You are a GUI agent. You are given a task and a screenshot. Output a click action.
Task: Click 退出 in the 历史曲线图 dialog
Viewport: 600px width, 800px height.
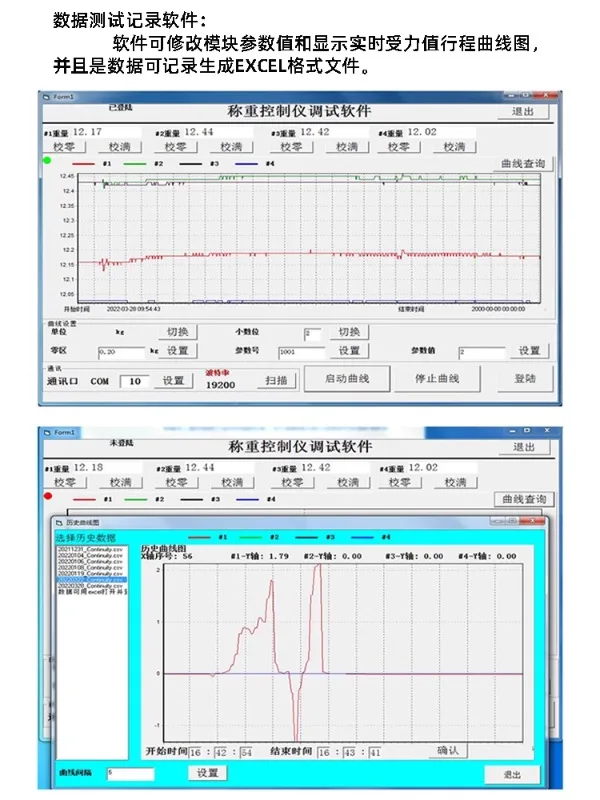(512, 774)
